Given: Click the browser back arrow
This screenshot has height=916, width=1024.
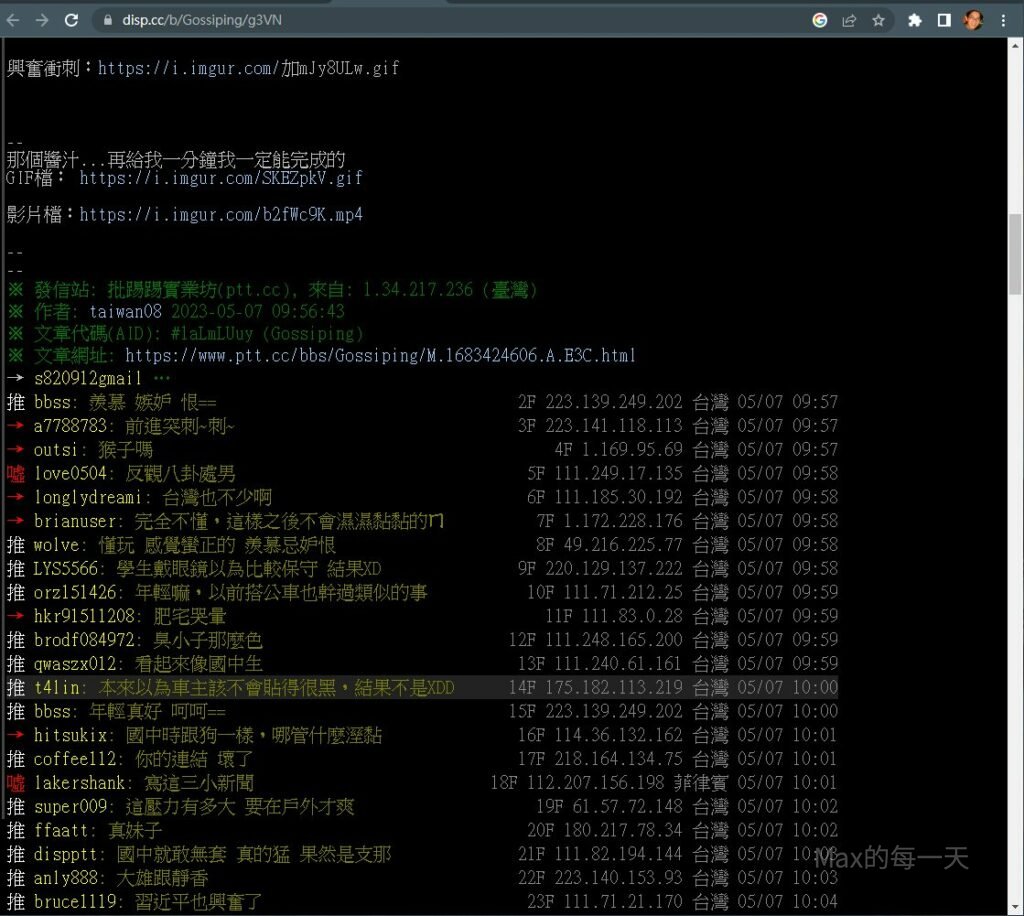Looking at the screenshot, I should (x=14, y=20).
